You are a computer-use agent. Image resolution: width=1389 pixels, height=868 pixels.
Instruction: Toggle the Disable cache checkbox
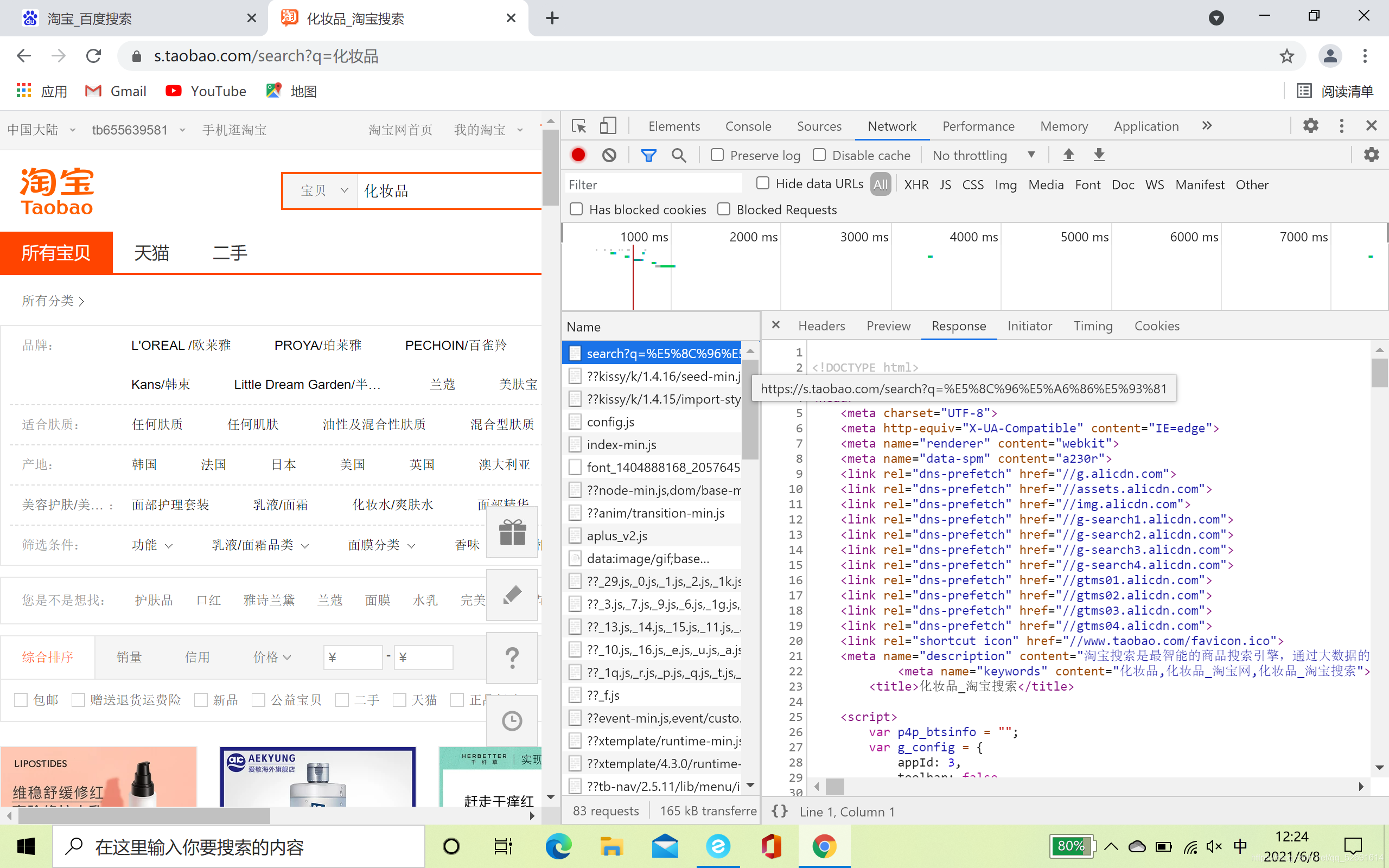(x=819, y=154)
